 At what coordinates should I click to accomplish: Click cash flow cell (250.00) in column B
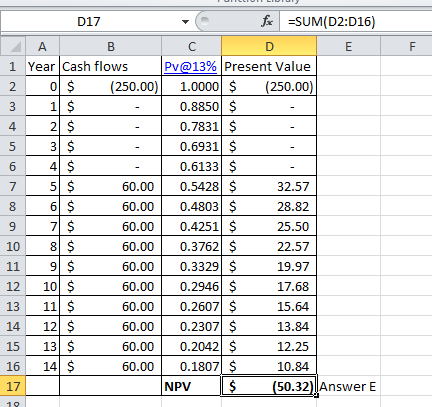[x=111, y=86]
